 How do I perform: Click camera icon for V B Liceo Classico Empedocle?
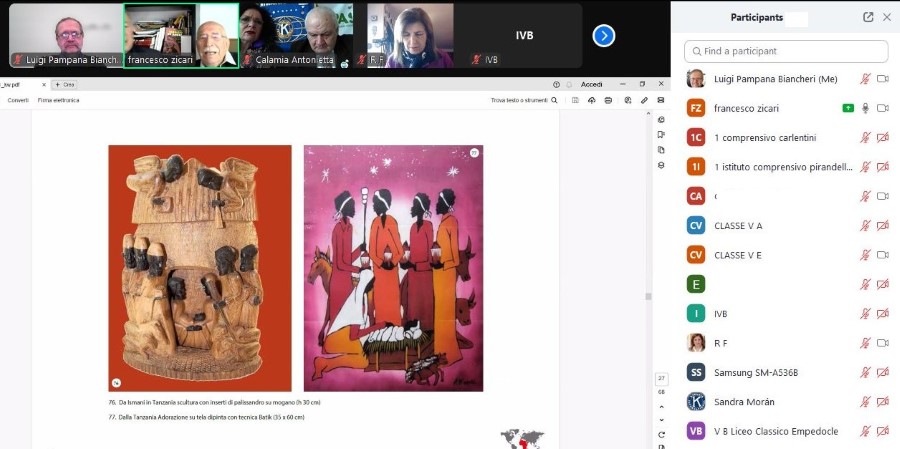pyautogui.click(x=883, y=431)
